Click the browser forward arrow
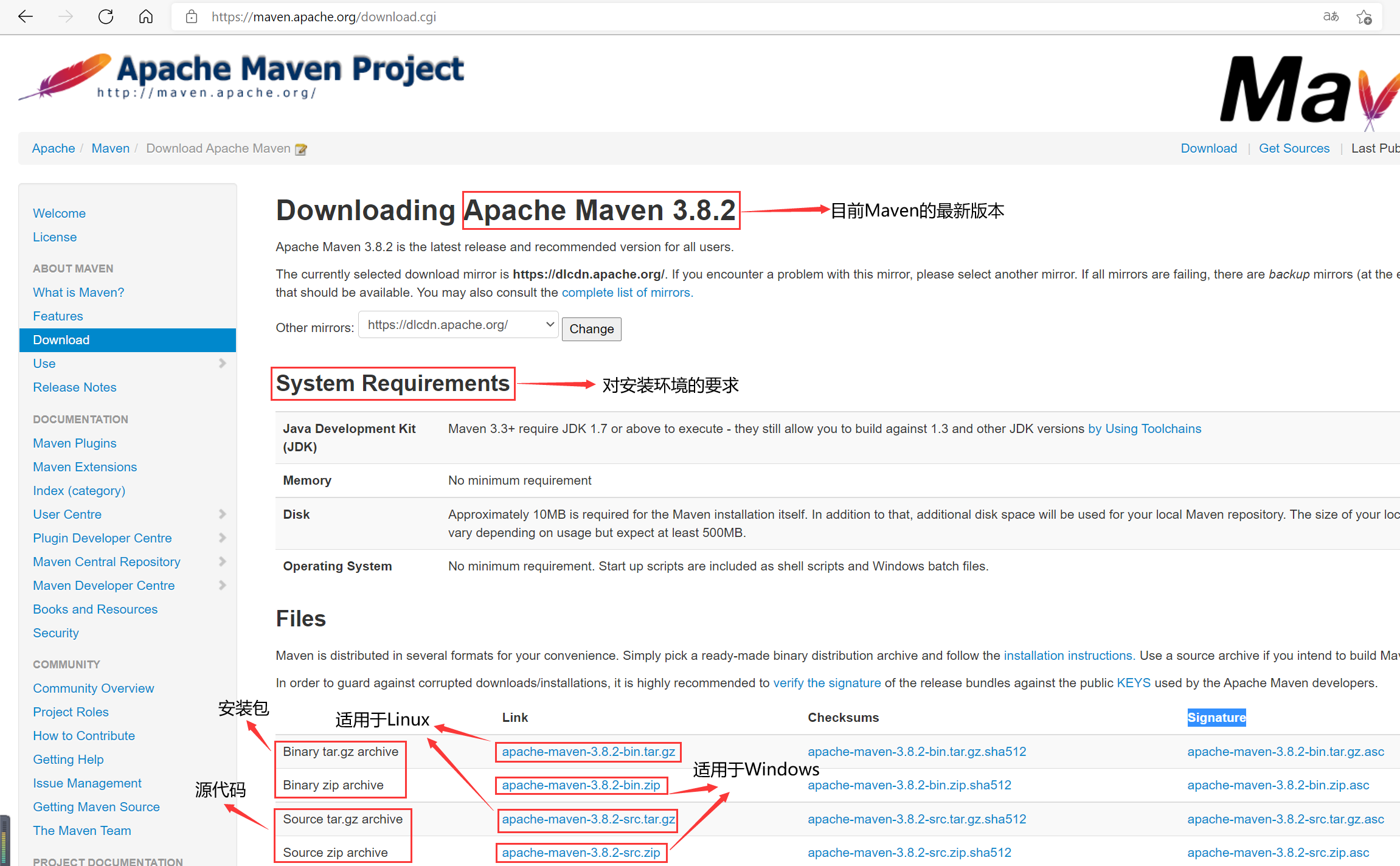1400x866 pixels. [x=65, y=16]
